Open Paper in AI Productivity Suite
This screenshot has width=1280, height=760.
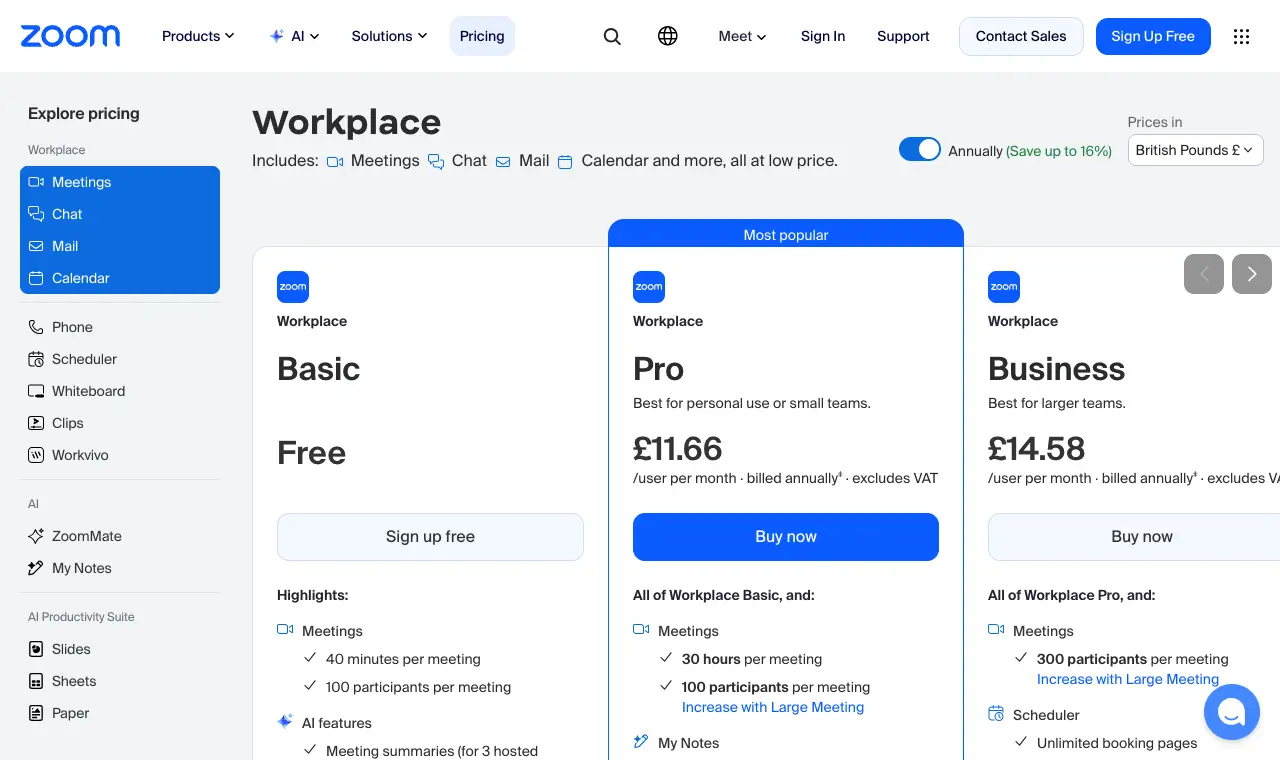[x=120, y=713]
